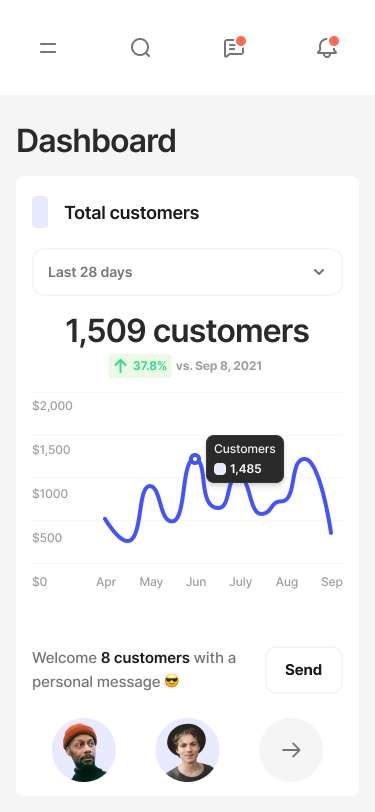Click the right arrow circle next to avatars
The image size is (375, 812).
click(x=291, y=749)
